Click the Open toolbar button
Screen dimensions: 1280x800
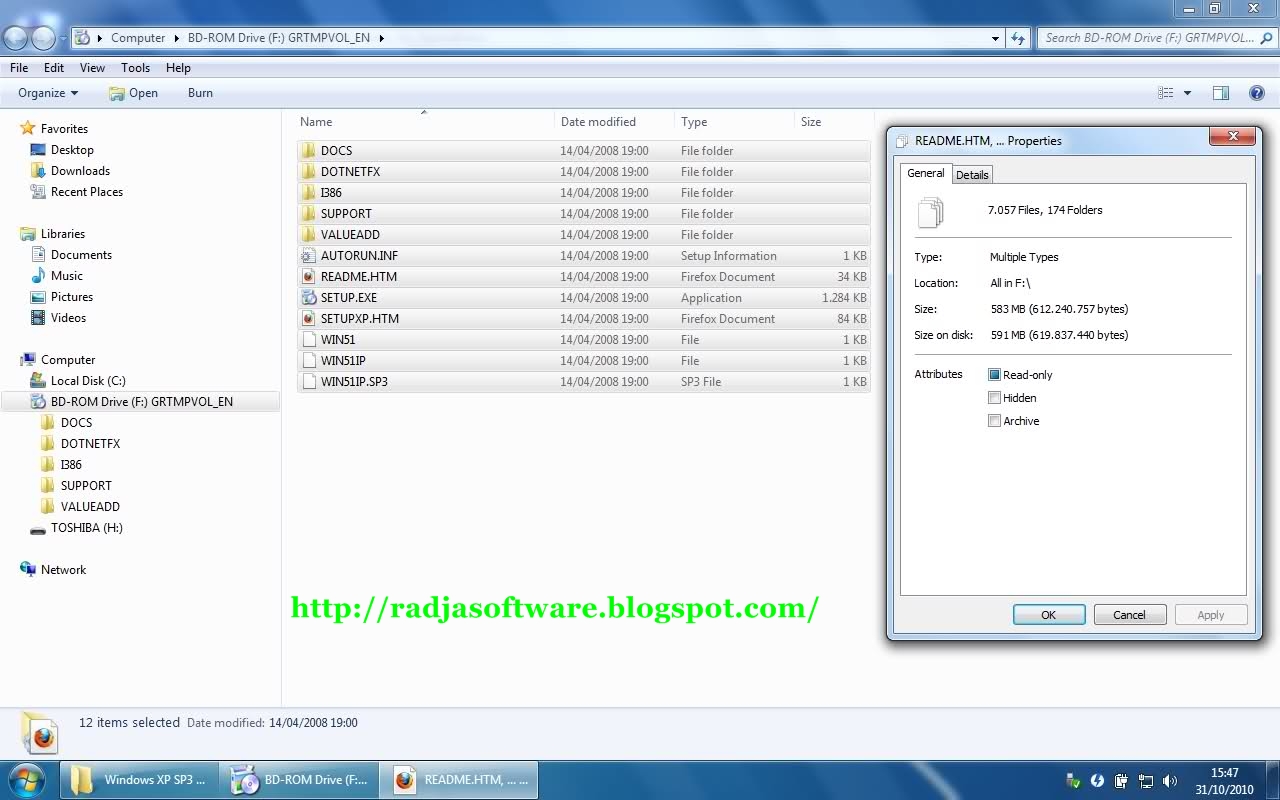point(133,93)
